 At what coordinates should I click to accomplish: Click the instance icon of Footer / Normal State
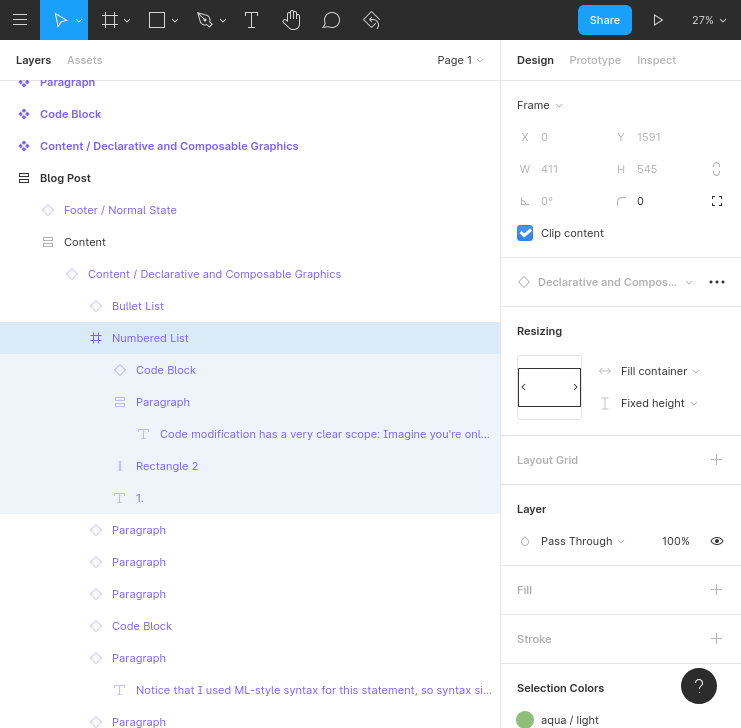[x=48, y=210]
